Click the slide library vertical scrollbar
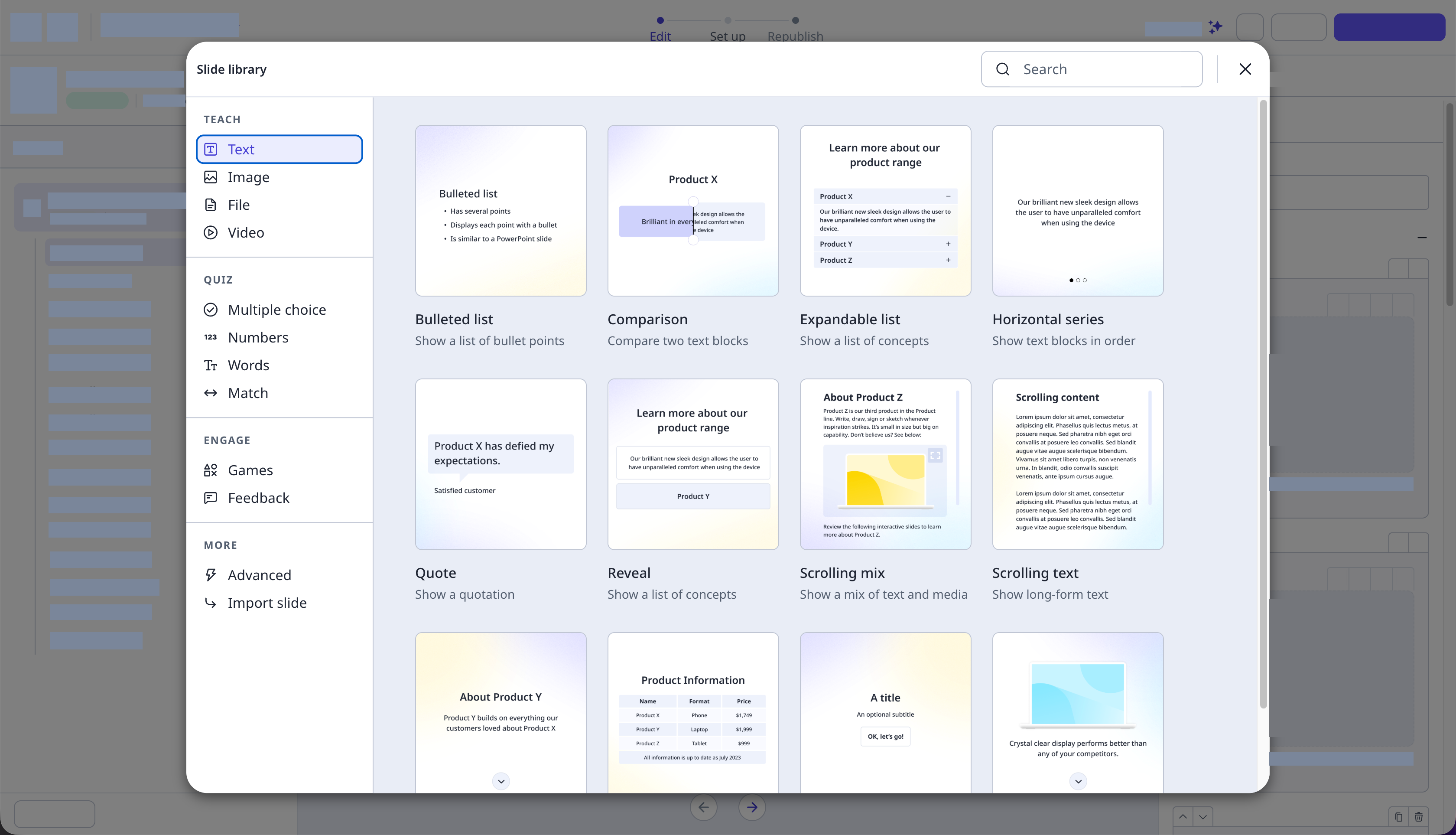1456x835 pixels. click(x=1263, y=404)
